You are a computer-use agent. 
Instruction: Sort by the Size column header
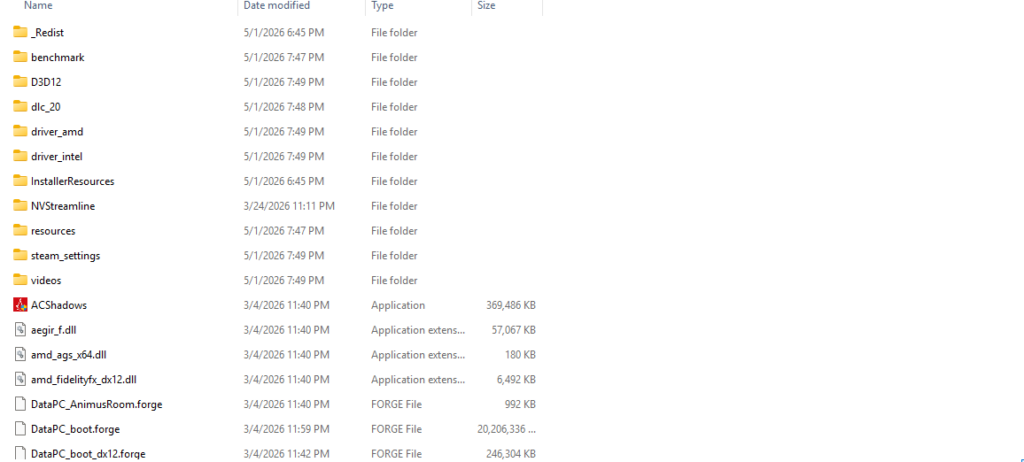coord(486,5)
